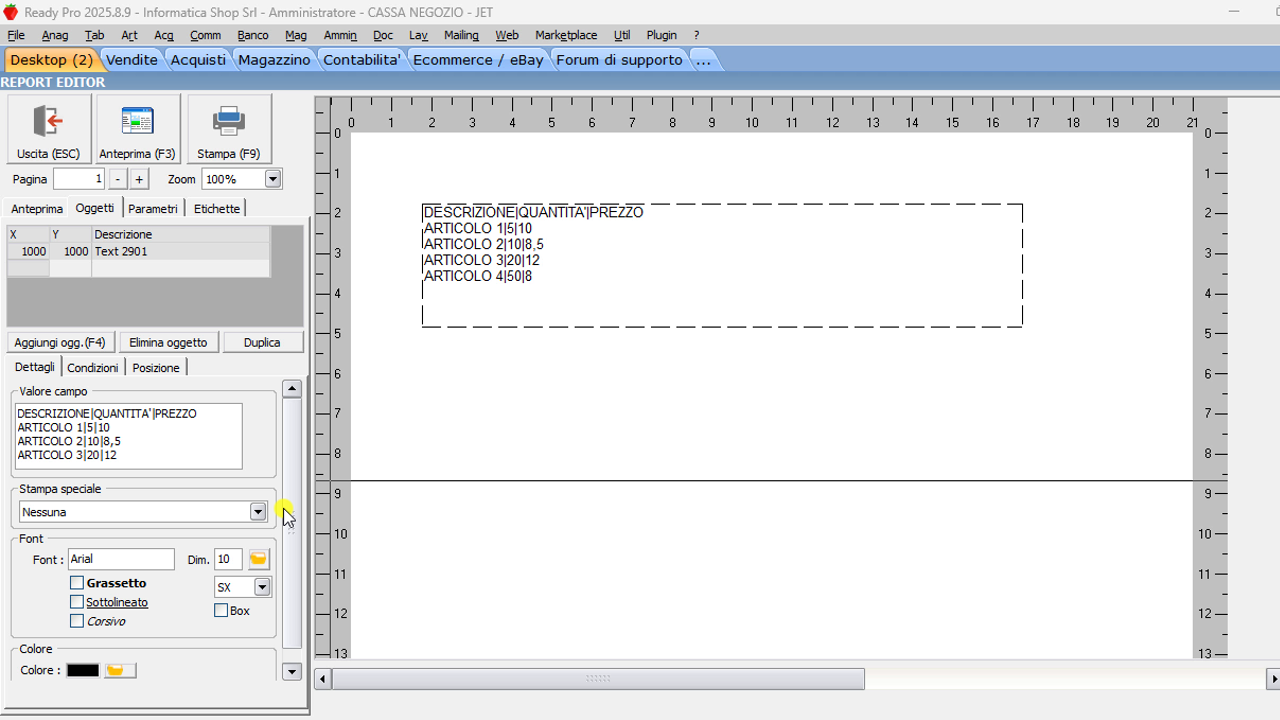Screen dimensions: 1280x720
Task: Open color picker folder icon beside black swatch
Action: click(120, 670)
